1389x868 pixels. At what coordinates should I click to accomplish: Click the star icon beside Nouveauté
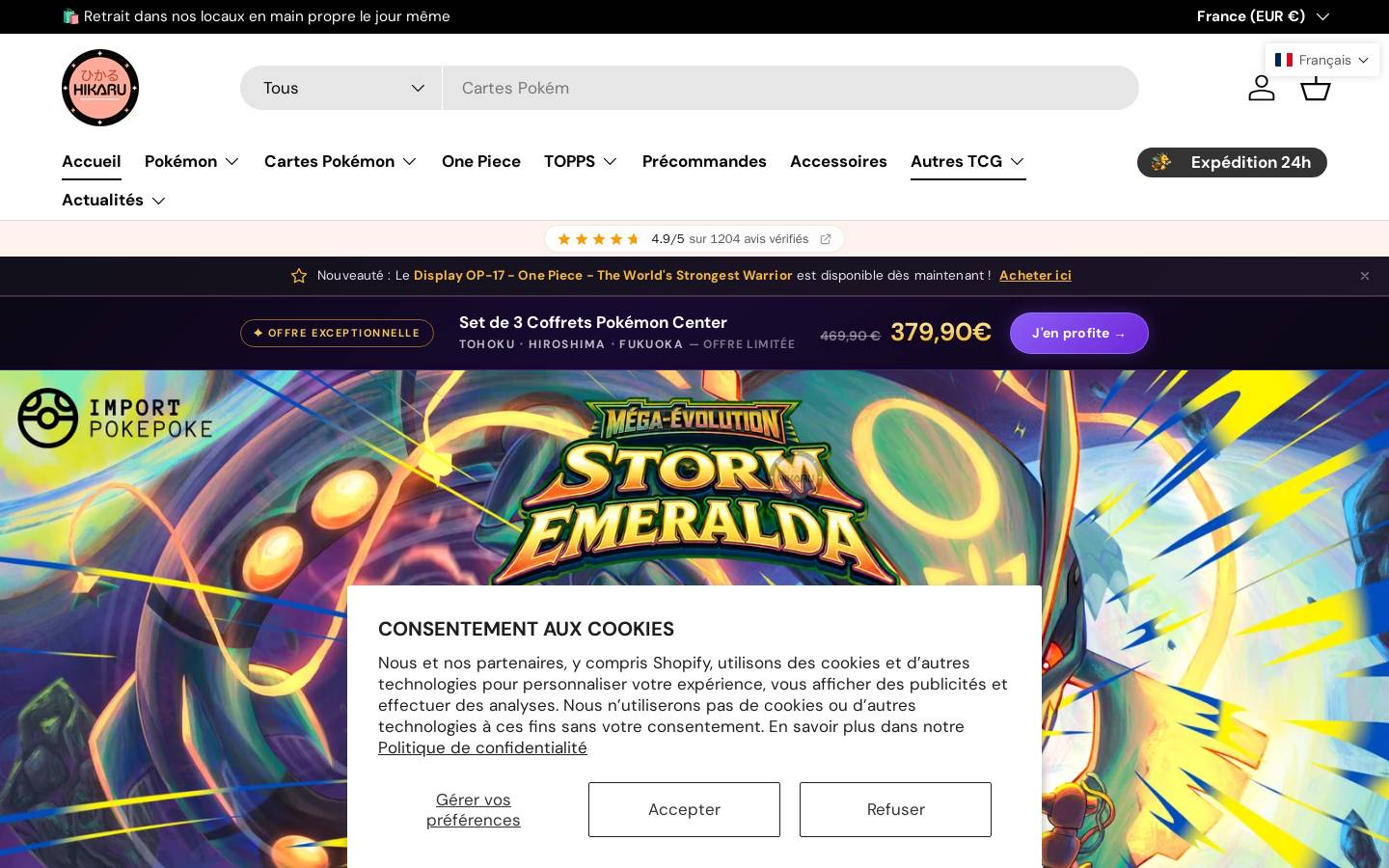pos(299,276)
